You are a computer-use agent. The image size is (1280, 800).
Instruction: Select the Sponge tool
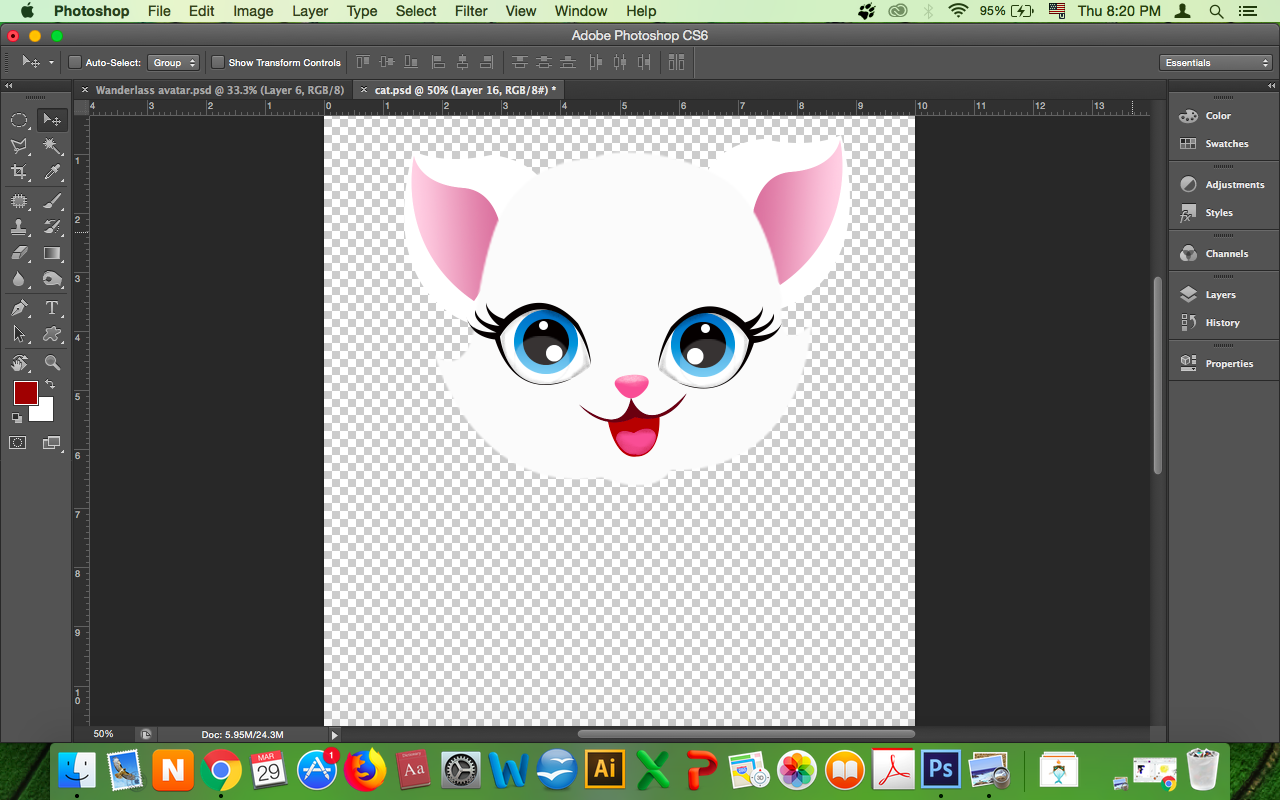coord(52,280)
